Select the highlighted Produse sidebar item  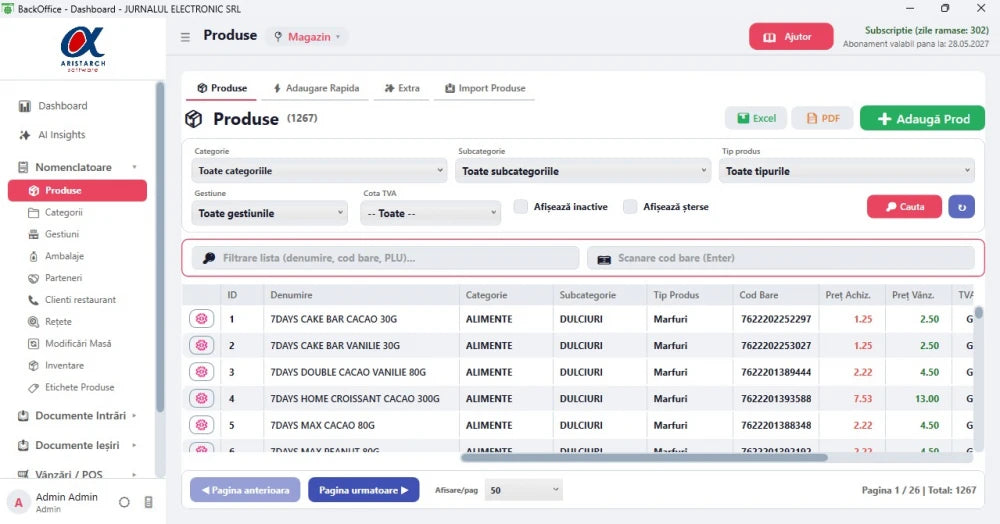[x=77, y=191]
